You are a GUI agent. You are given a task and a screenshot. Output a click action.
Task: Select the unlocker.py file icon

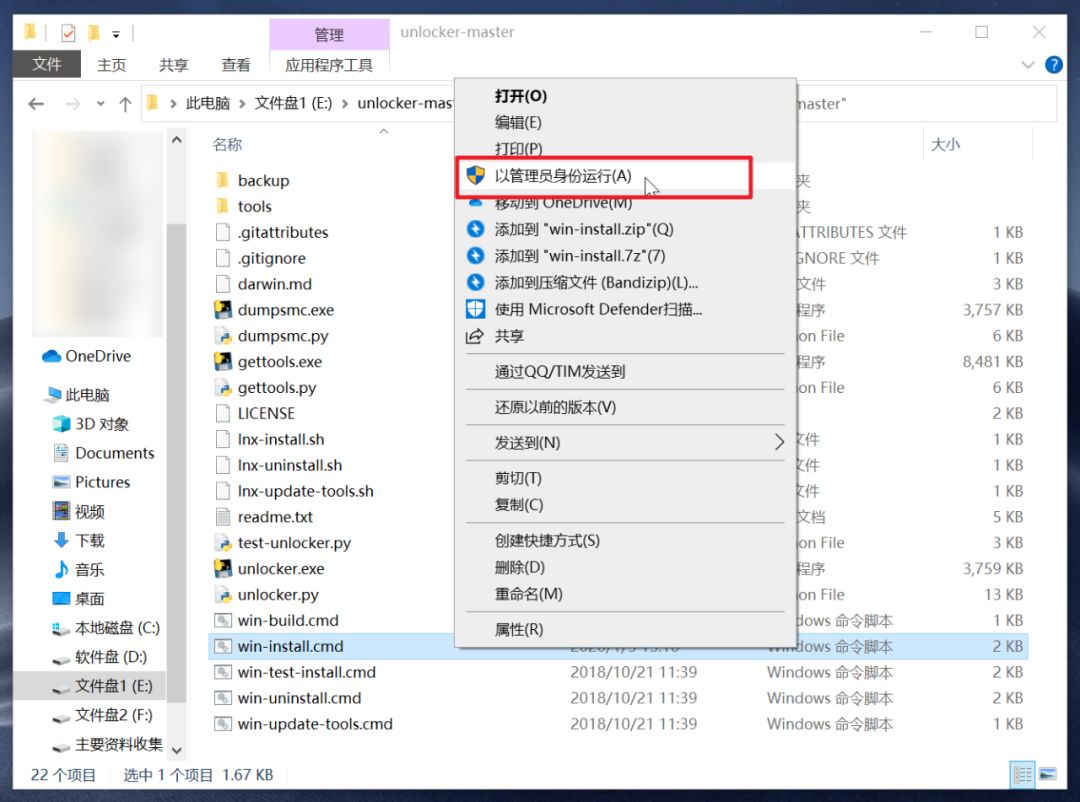222,594
